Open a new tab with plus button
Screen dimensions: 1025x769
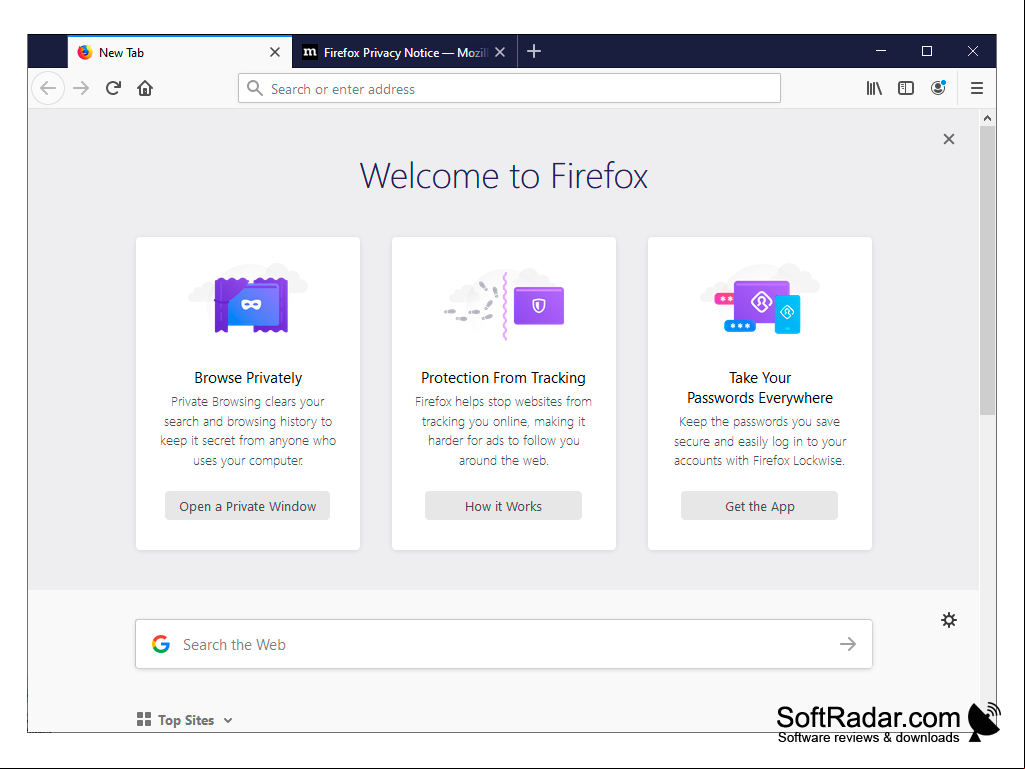tap(534, 51)
